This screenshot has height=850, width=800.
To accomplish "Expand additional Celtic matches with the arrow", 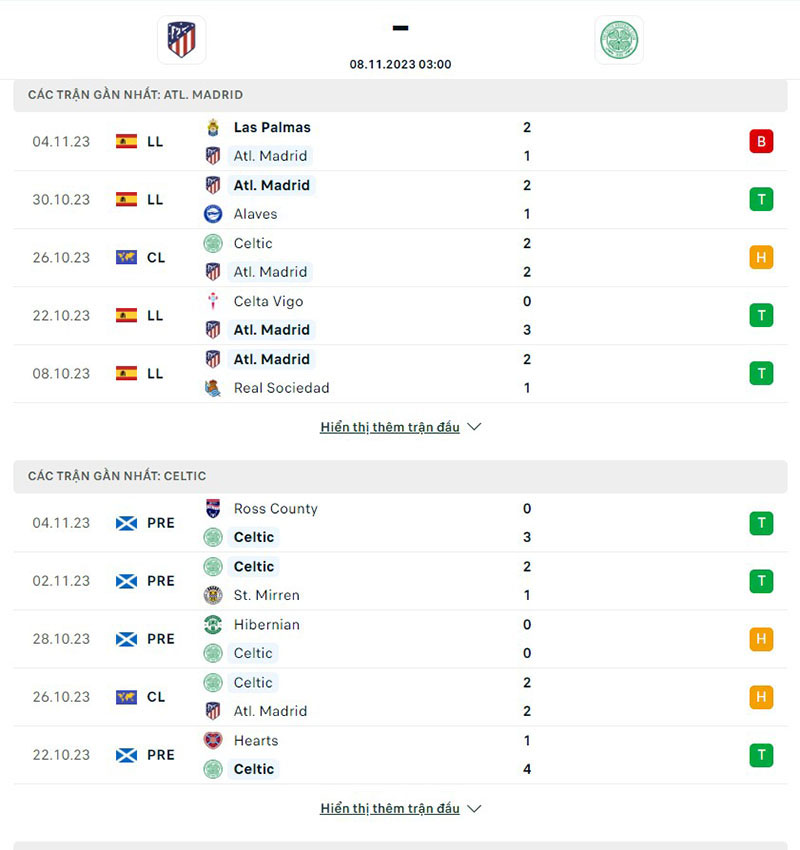I will pyautogui.click(x=473, y=808).
